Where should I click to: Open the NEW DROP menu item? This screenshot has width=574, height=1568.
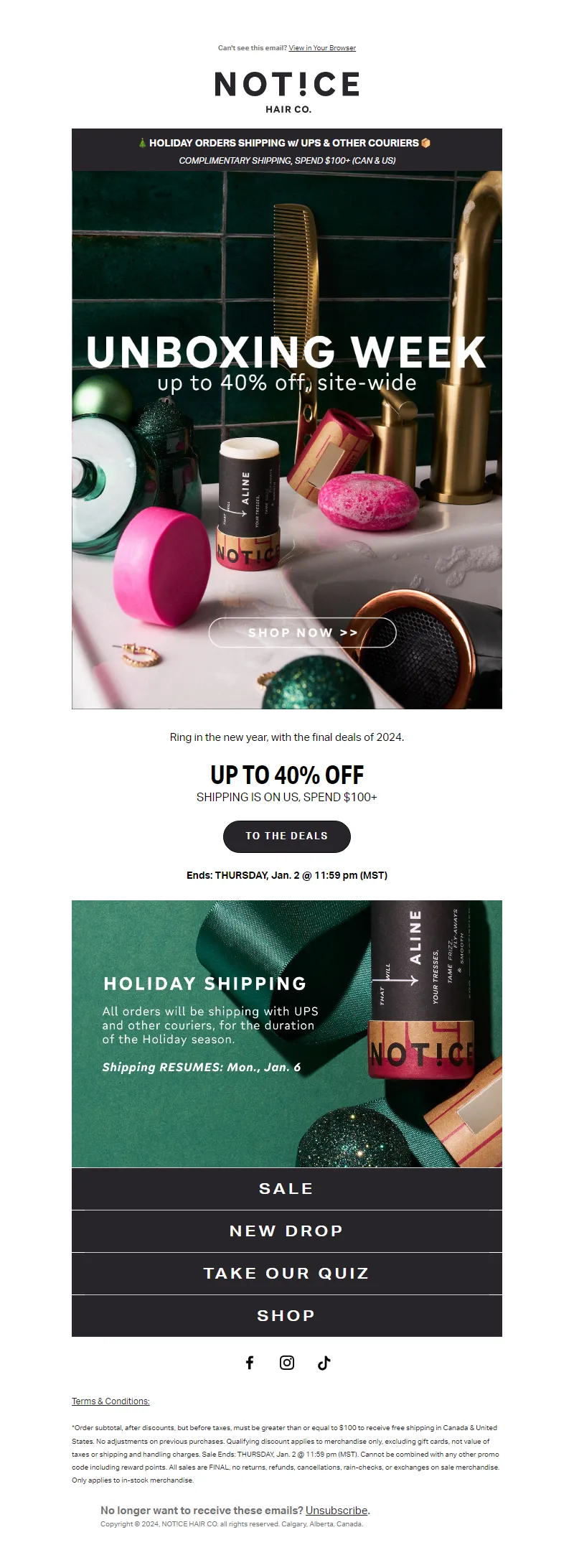[287, 1231]
